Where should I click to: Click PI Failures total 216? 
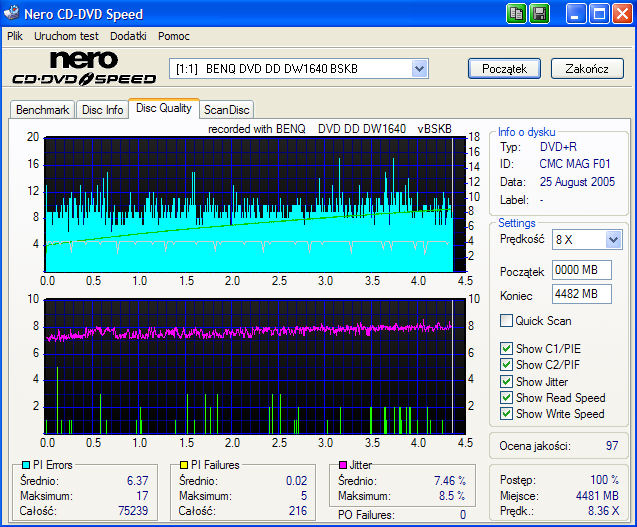(298, 510)
